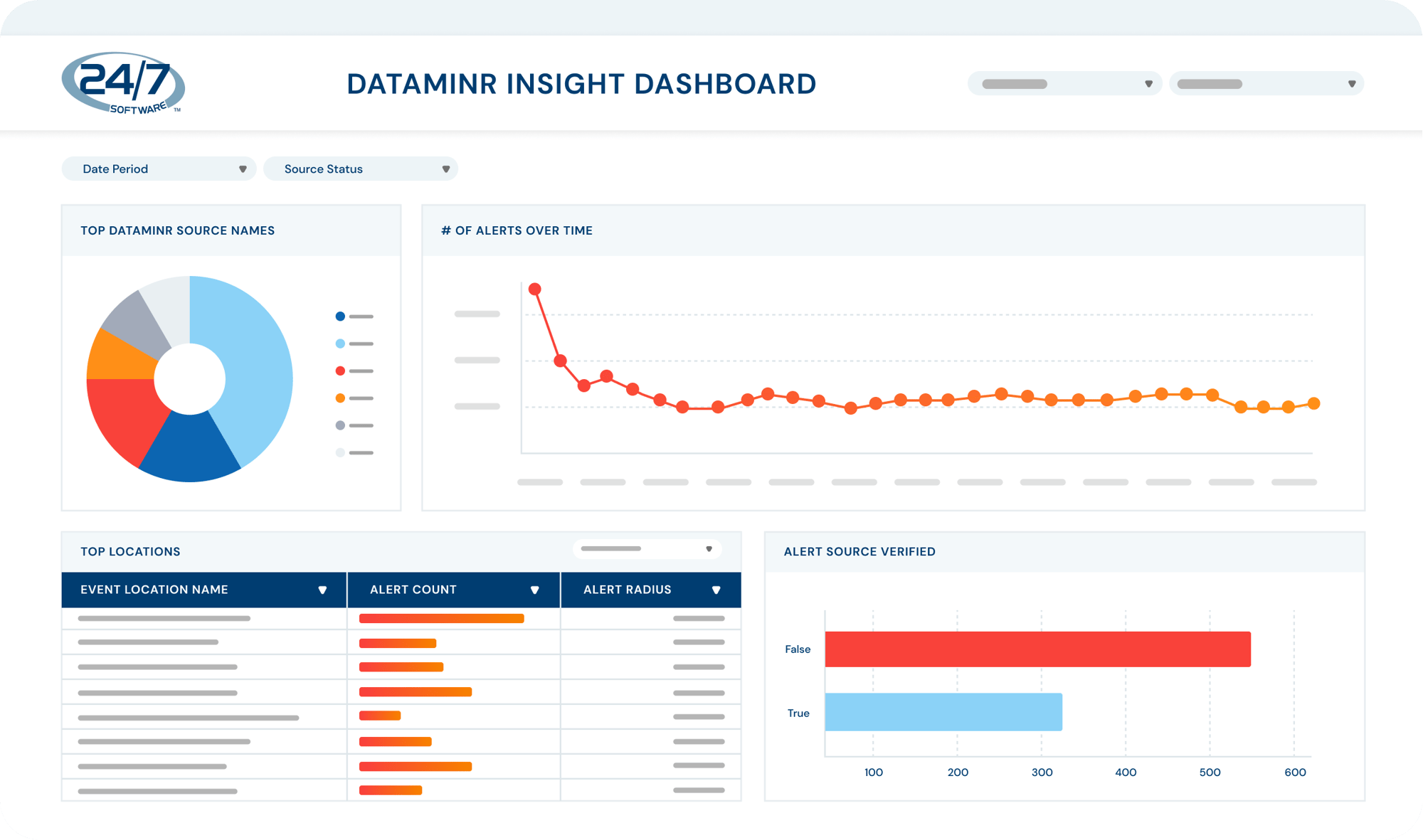The height and width of the screenshot is (840, 1423).
Task: Click the red legend marker beside the donut chart
Action: coord(339,371)
